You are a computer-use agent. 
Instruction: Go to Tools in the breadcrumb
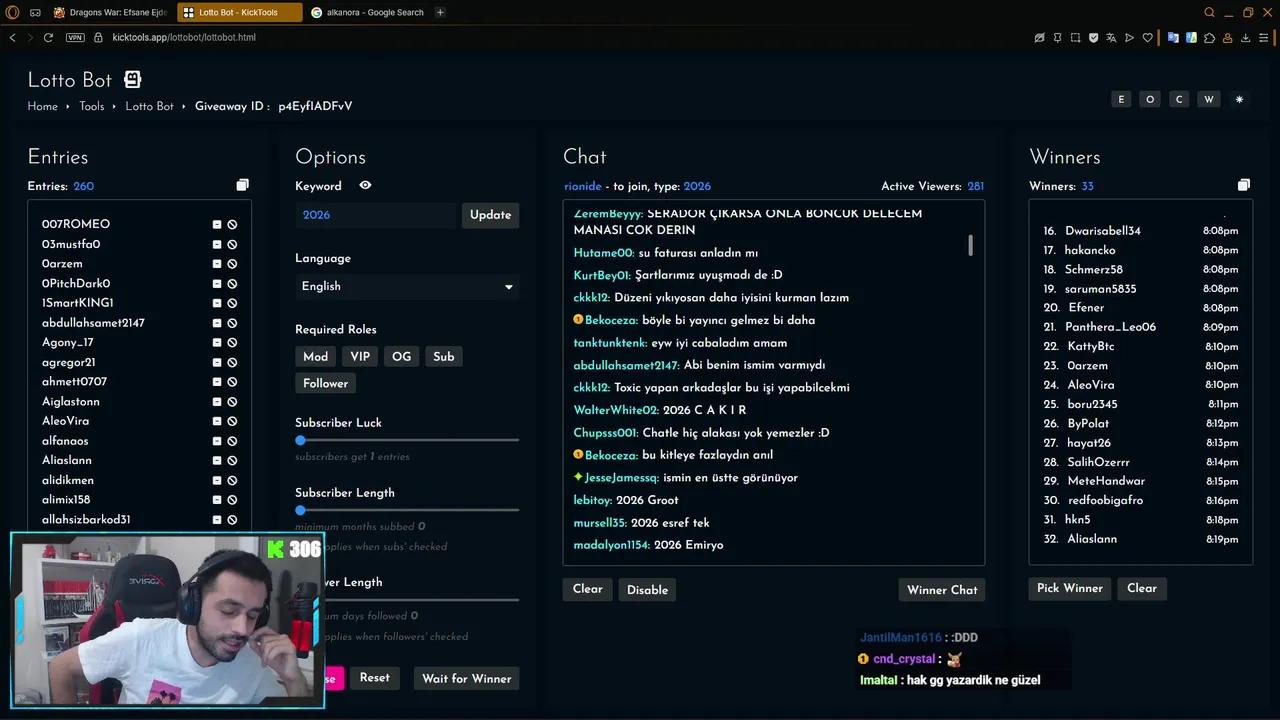click(x=91, y=107)
